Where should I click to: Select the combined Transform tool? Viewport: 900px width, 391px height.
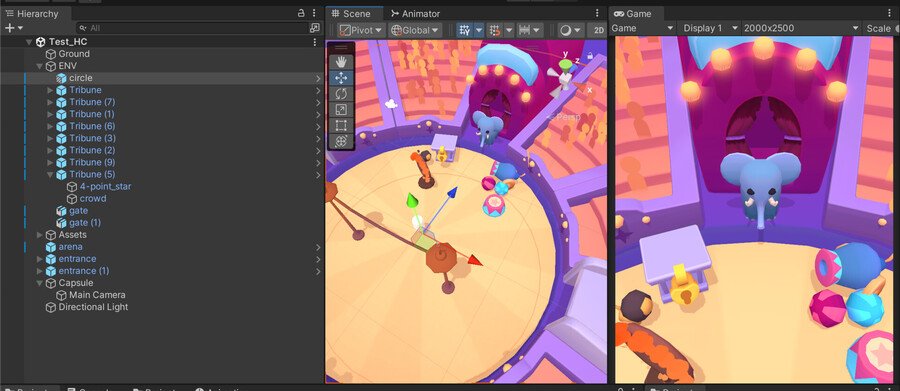(341, 141)
